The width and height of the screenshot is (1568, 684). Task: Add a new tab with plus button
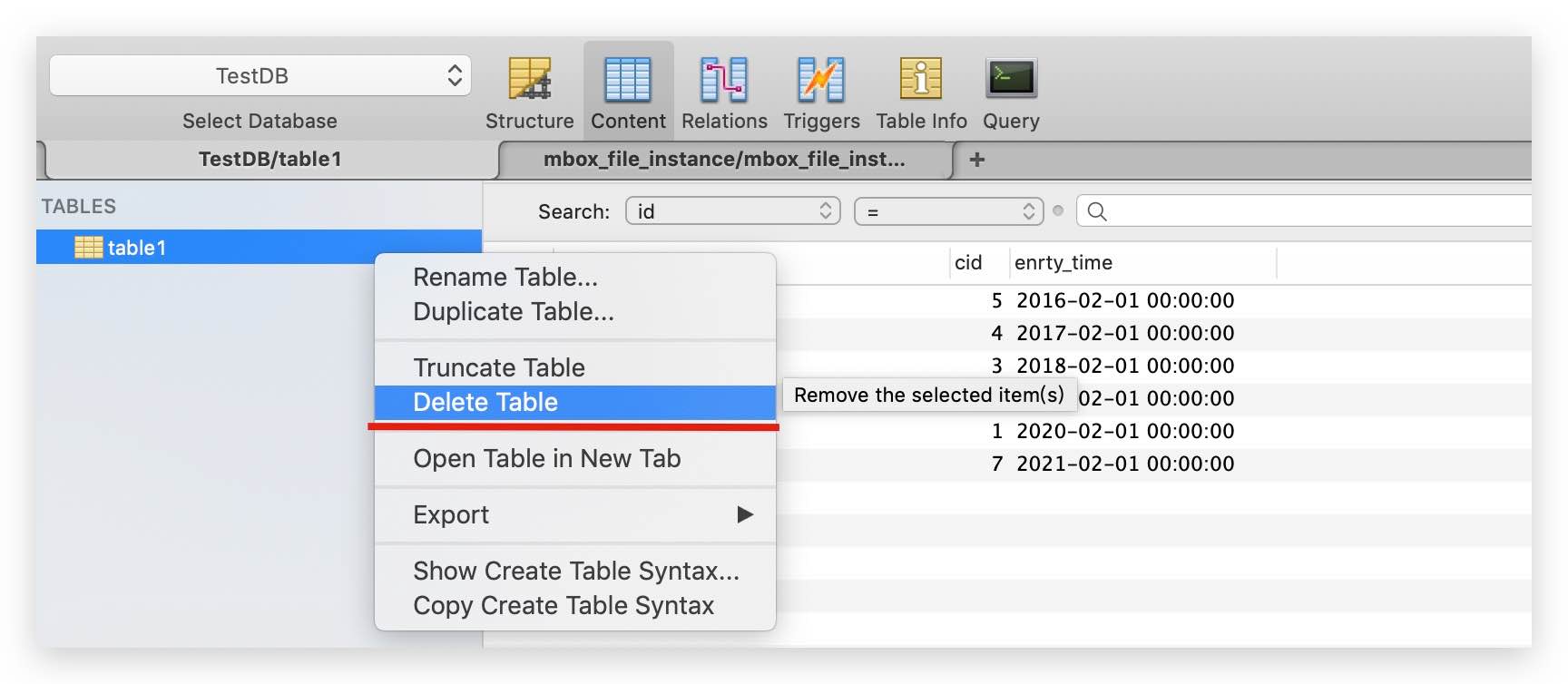977,160
